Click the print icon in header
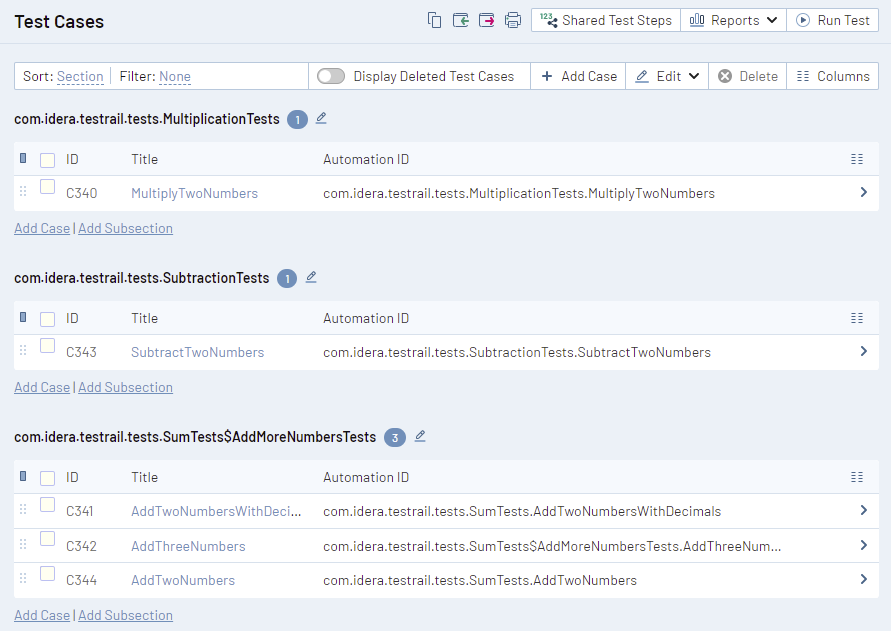Viewport: 891px width, 631px height. 513,20
